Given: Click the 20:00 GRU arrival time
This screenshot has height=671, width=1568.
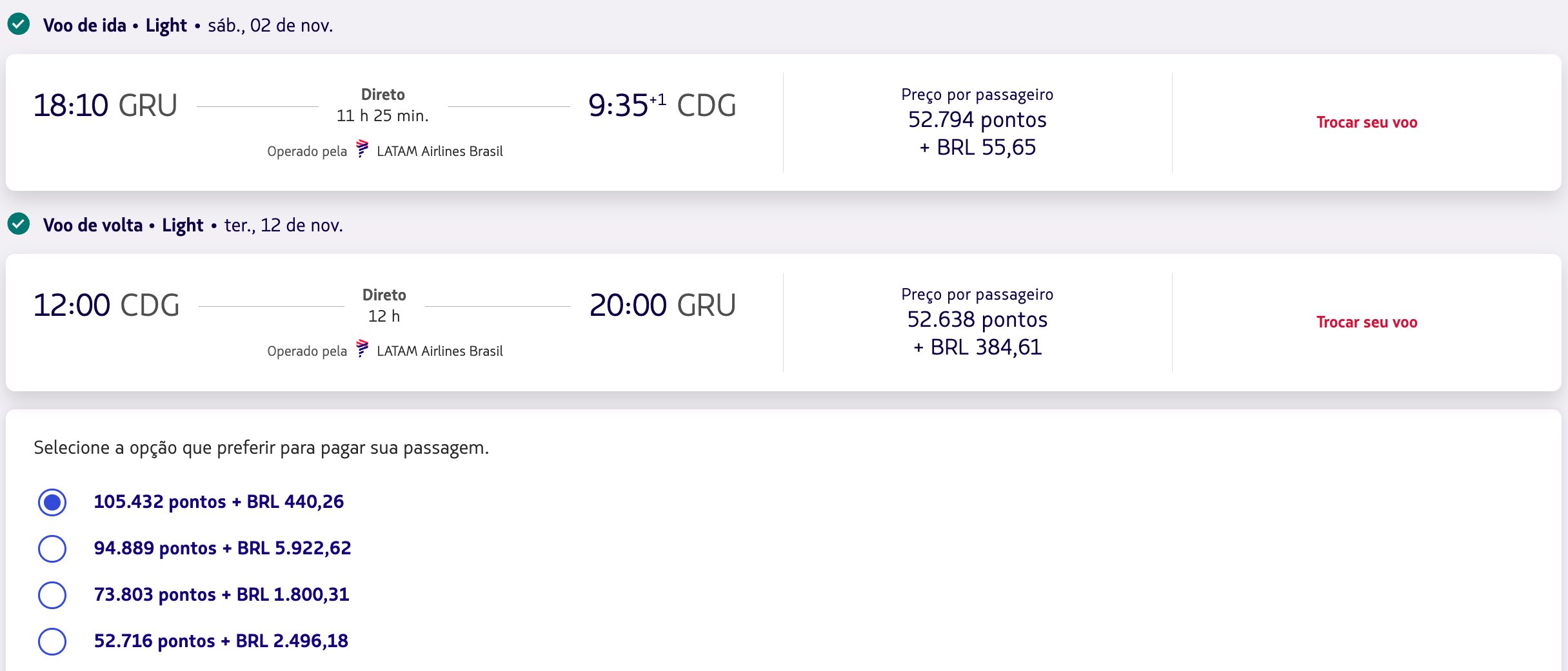Looking at the screenshot, I should point(662,306).
